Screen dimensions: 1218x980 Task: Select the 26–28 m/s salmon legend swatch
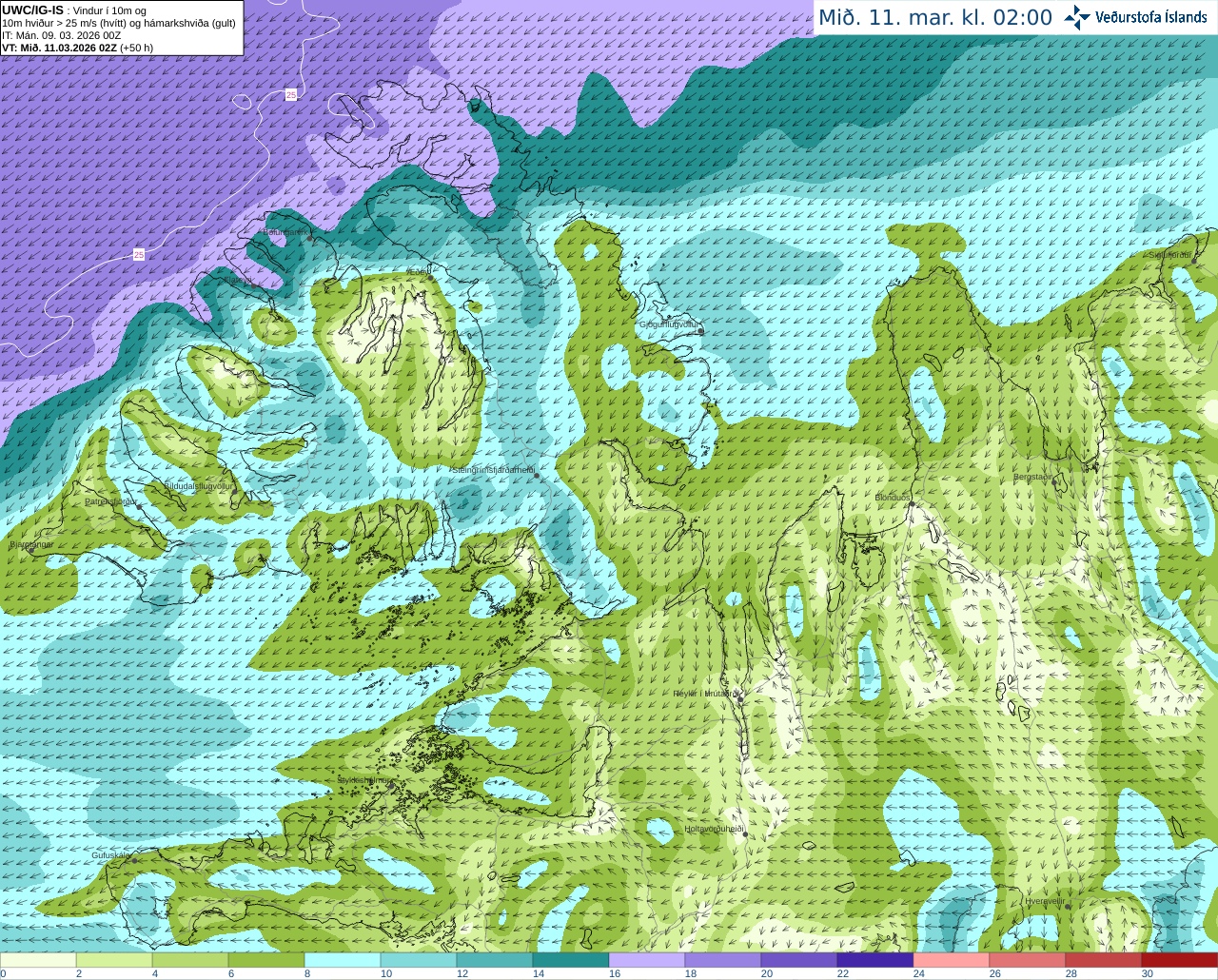point(1028,960)
